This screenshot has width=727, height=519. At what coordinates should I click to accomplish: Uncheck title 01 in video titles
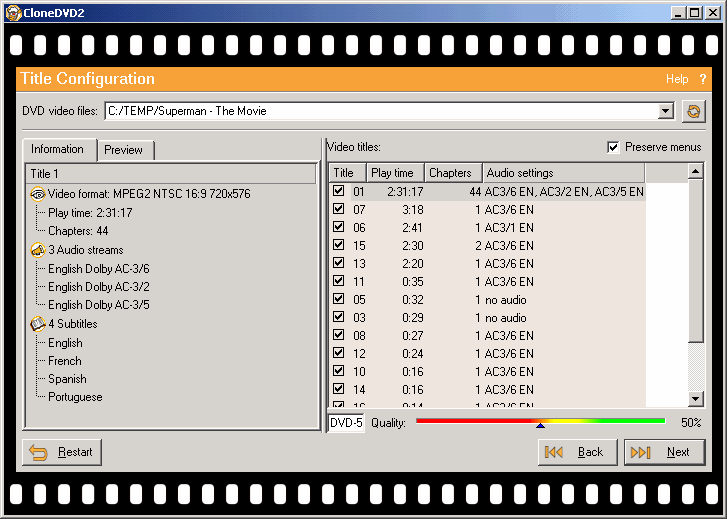(x=339, y=191)
